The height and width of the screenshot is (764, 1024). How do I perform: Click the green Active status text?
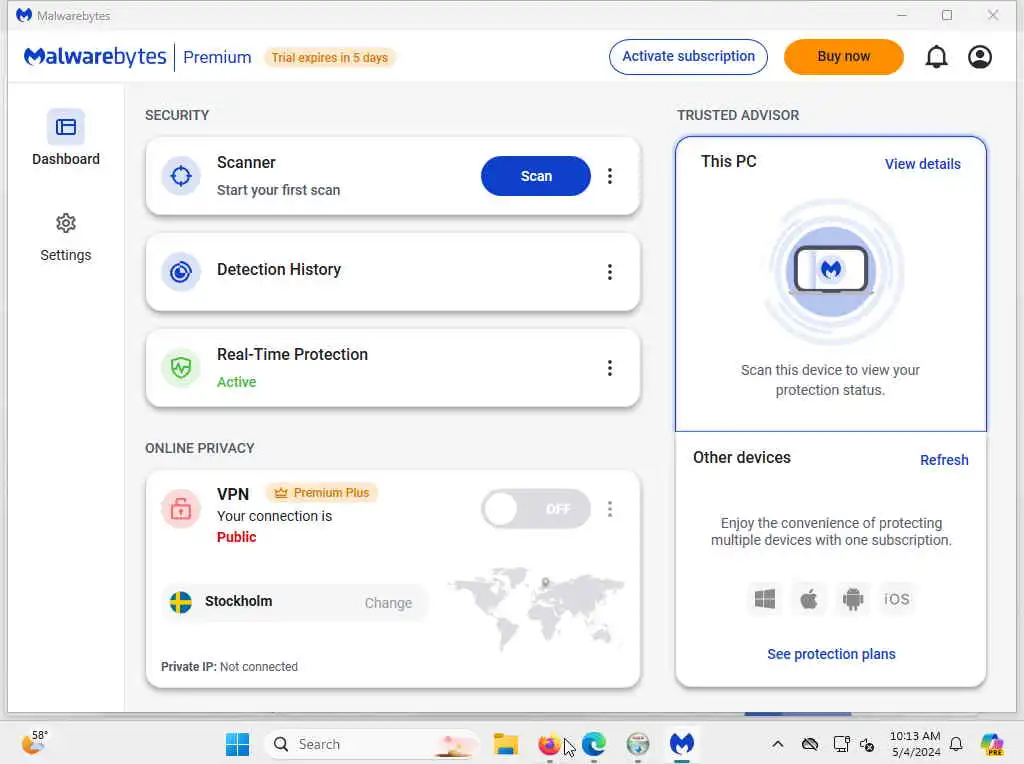point(236,382)
